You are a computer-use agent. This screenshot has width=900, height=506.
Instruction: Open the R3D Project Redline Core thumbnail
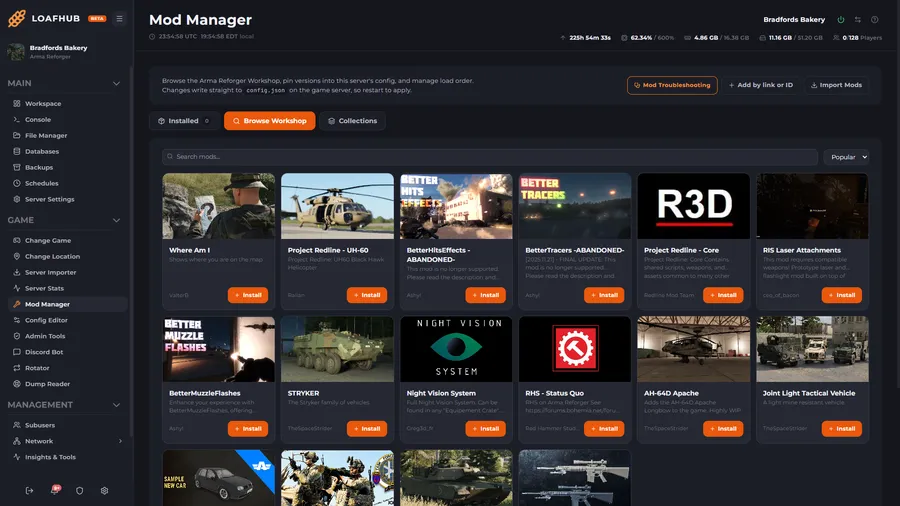click(693, 206)
